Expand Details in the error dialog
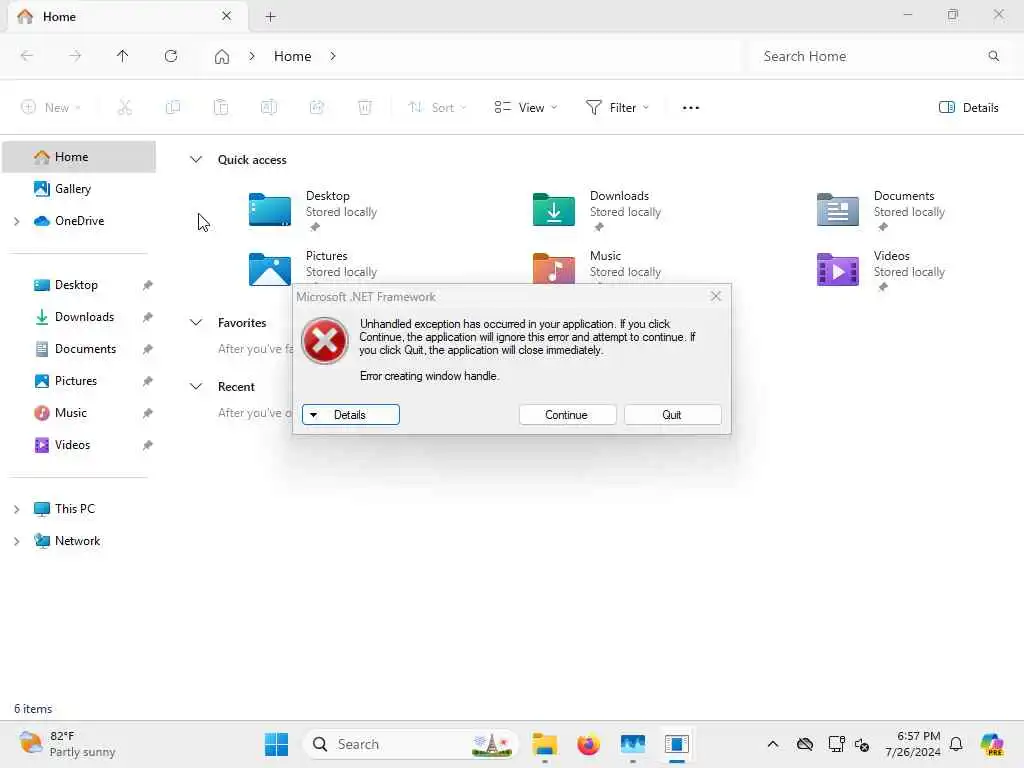 coord(351,415)
